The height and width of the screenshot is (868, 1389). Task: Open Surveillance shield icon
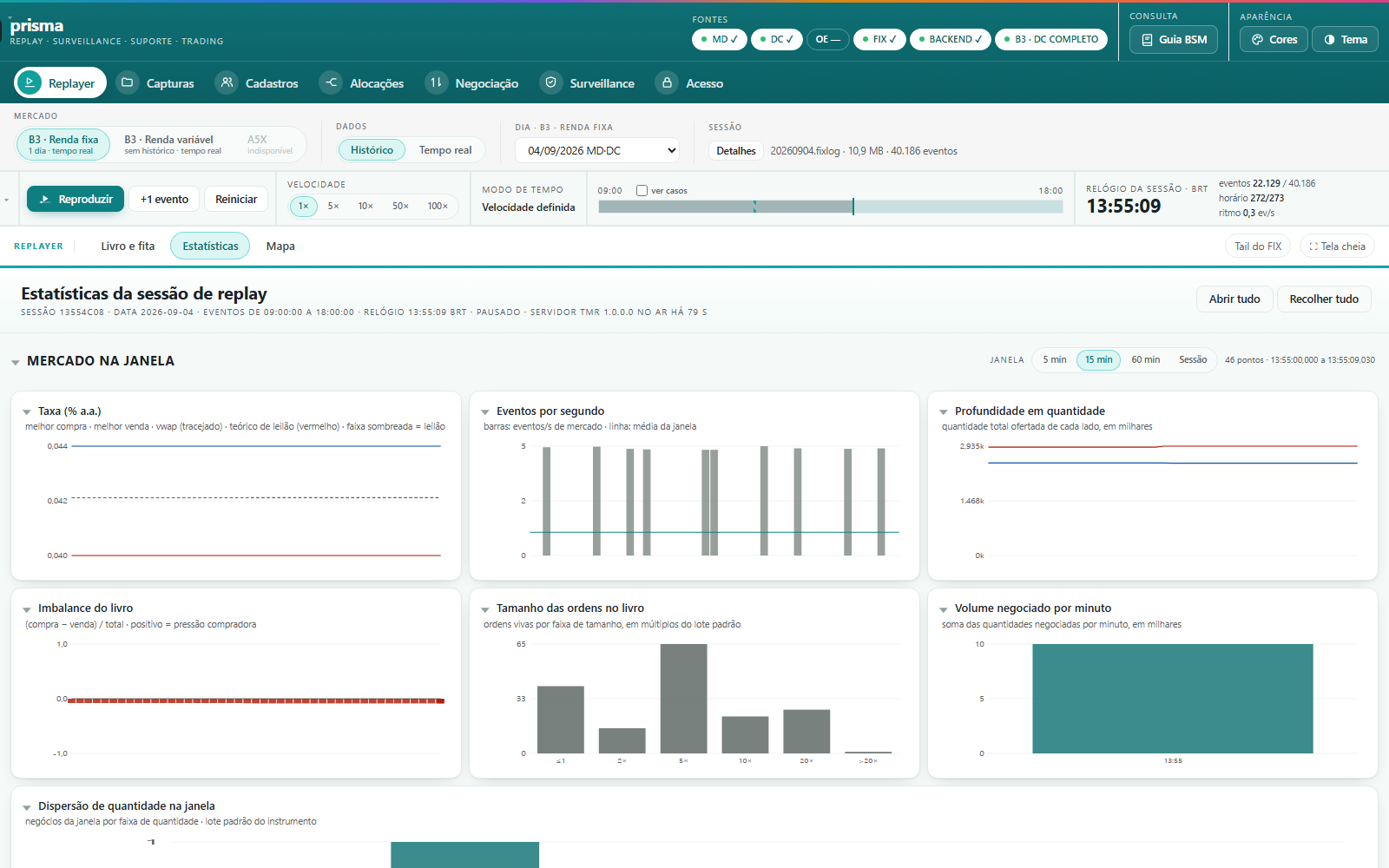(550, 82)
